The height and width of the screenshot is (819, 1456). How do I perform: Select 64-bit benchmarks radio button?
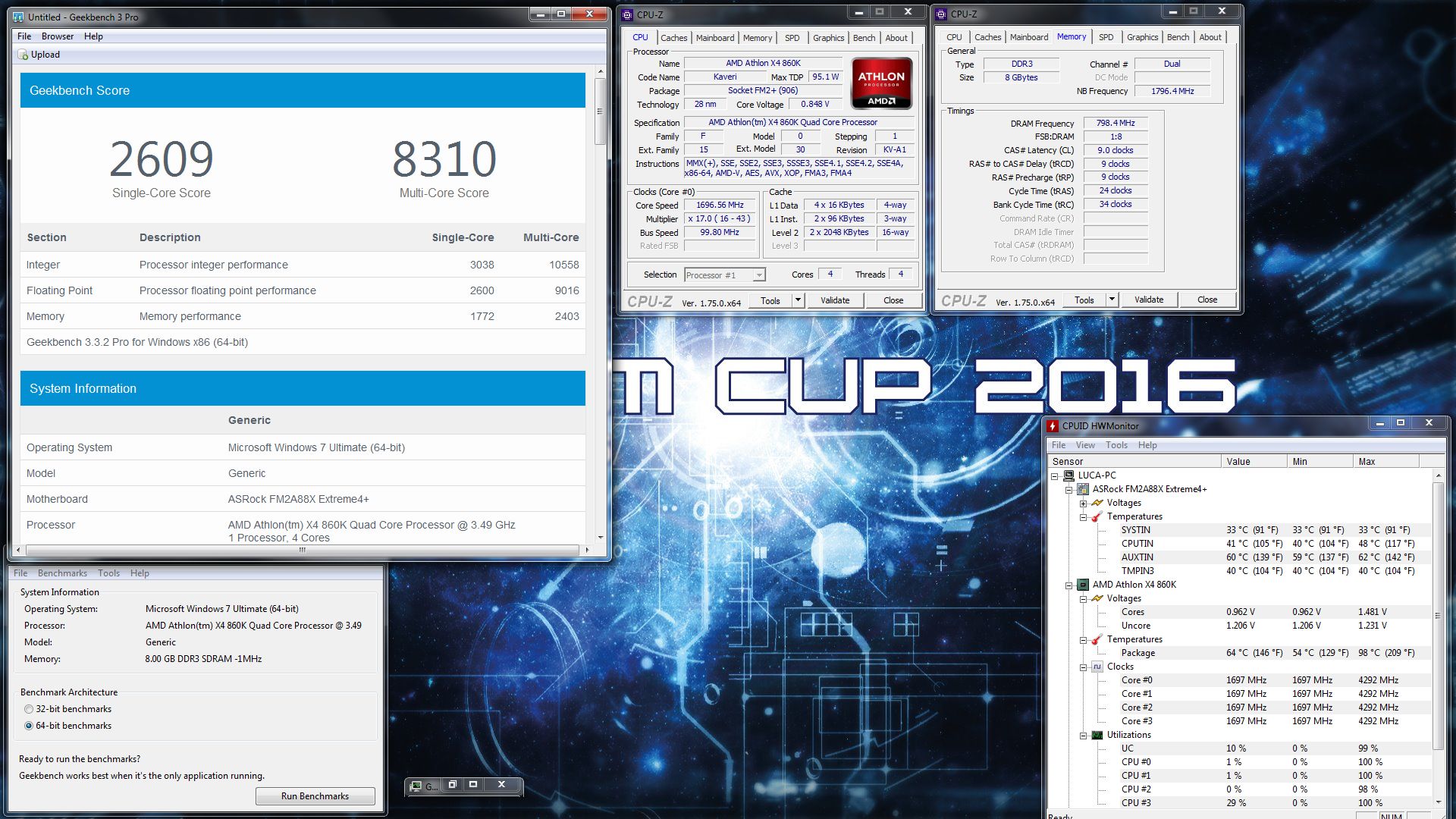(x=29, y=726)
